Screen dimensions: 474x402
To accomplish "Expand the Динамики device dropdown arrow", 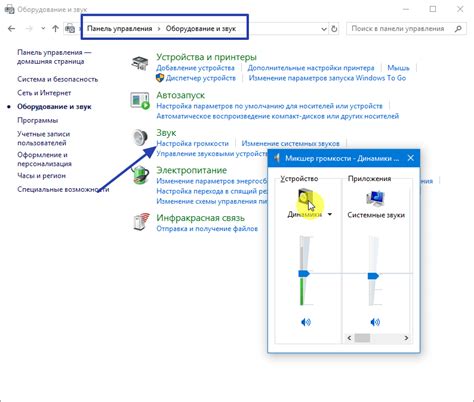I will [330, 214].
